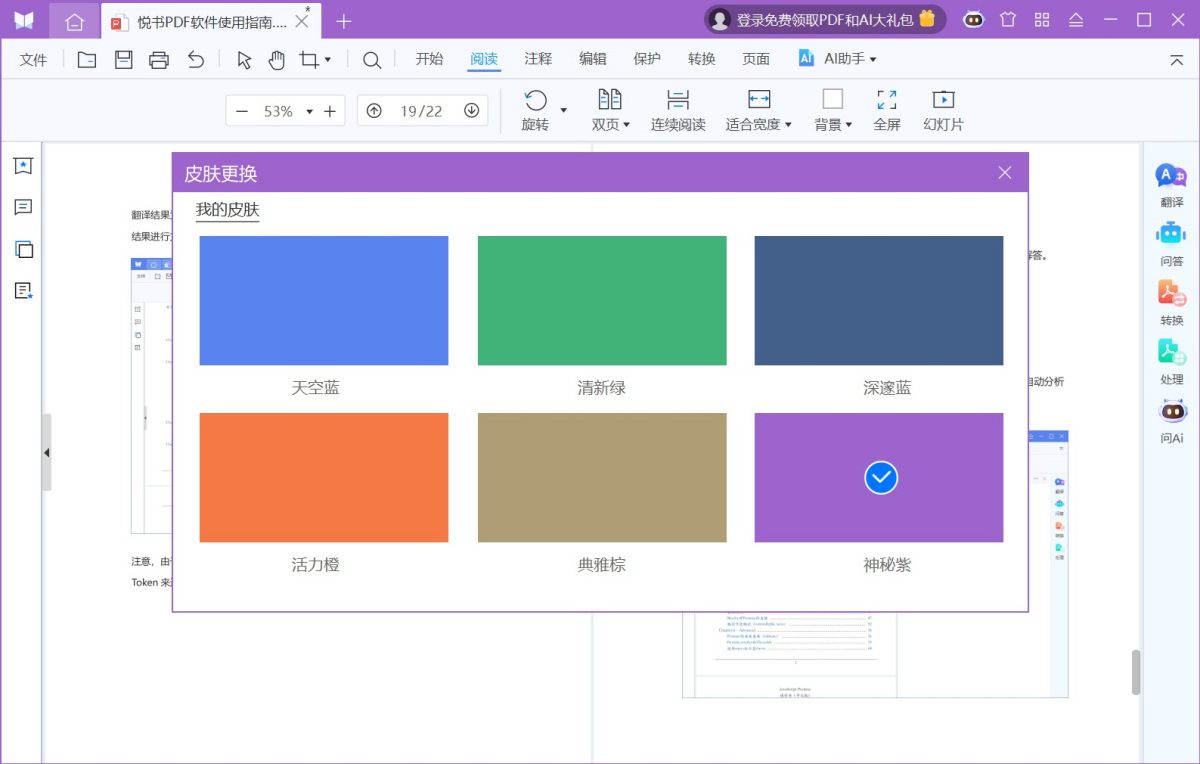Switch to the 注释 ribbon tab
This screenshot has height=764, width=1200.
tap(538, 59)
